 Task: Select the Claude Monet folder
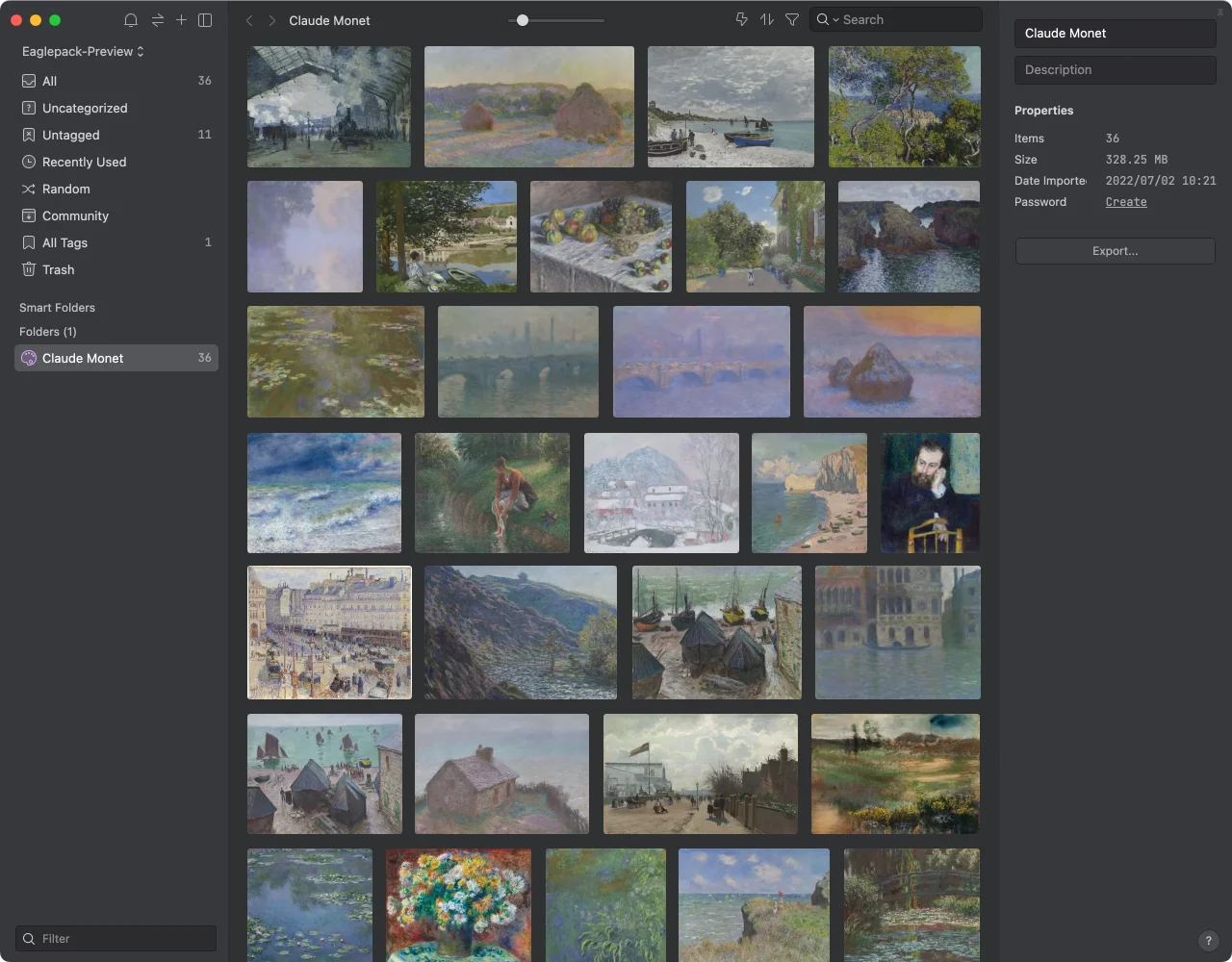[x=116, y=358]
